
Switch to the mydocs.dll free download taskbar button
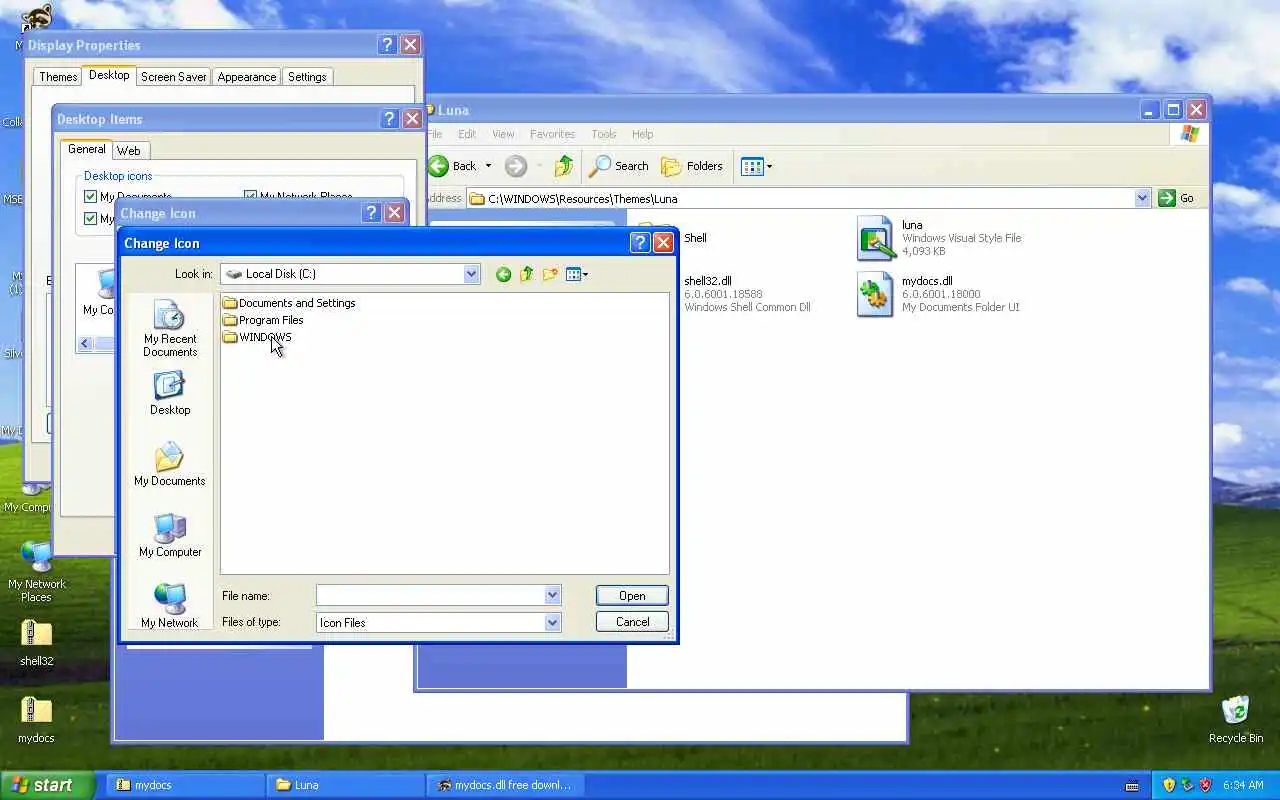click(505, 785)
